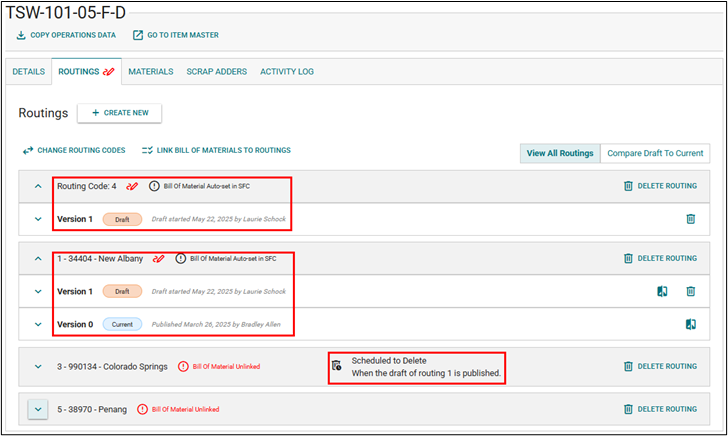Click the warning icon on Penang routing
This screenshot has height=436, width=728.
[x=142, y=409]
